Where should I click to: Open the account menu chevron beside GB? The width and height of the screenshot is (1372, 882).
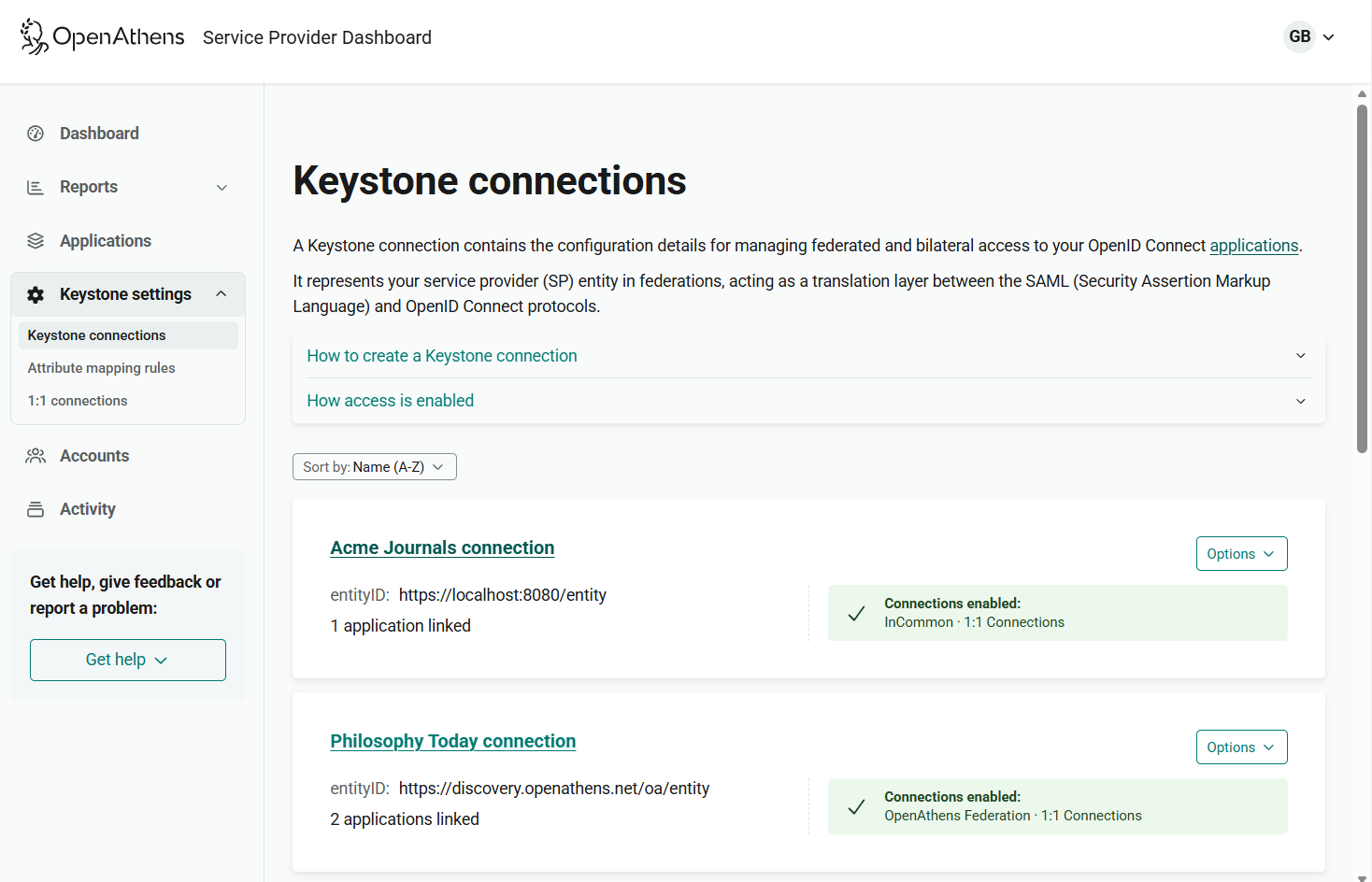(1329, 37)
